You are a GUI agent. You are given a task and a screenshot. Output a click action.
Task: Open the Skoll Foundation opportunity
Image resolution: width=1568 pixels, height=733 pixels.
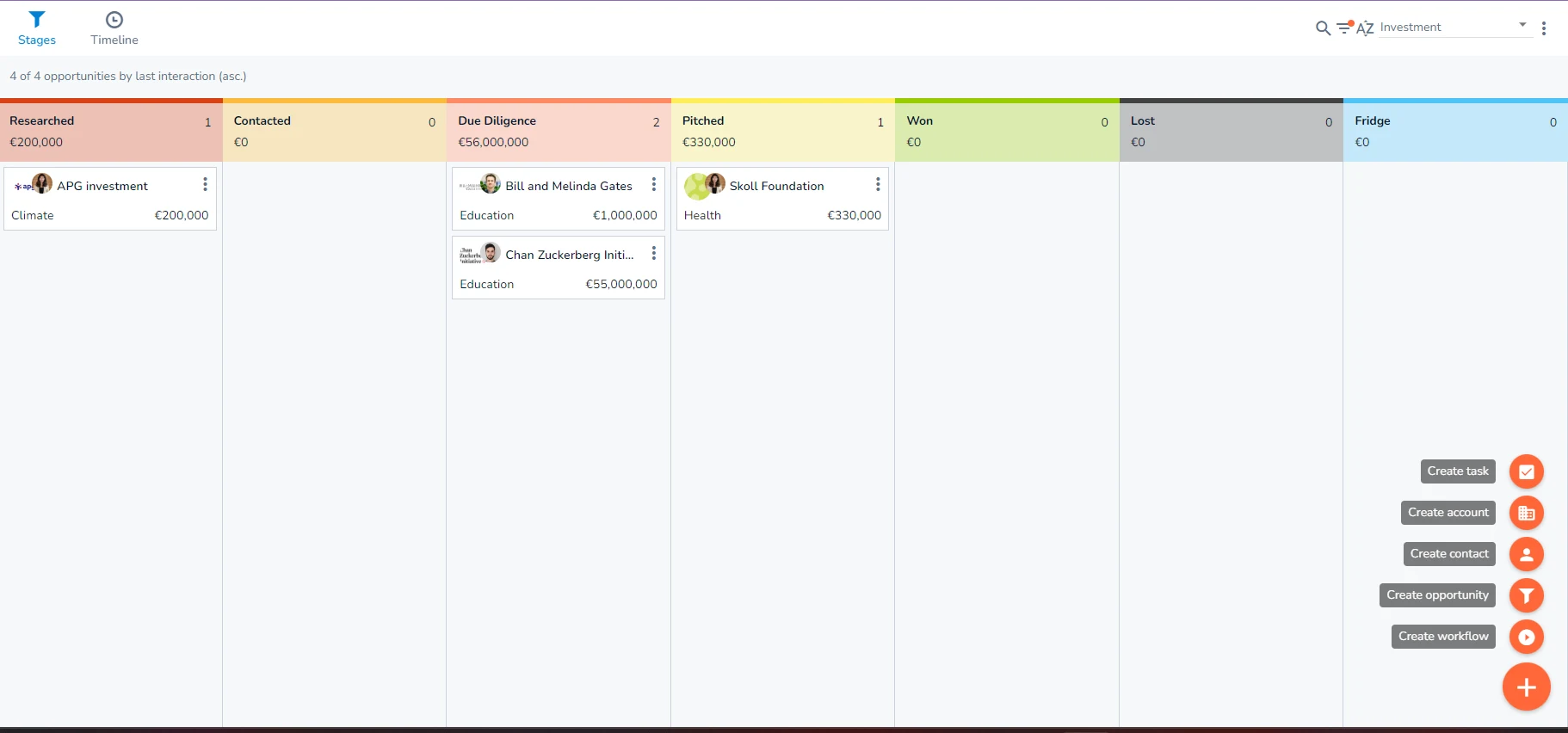coord(776,186)
